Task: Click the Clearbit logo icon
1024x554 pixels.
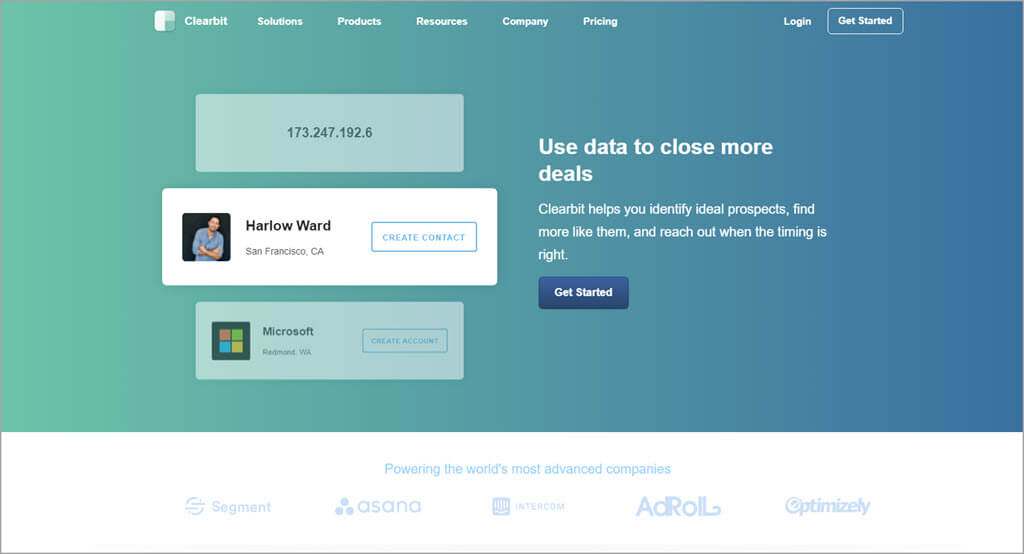Action: tap(164, 21)
